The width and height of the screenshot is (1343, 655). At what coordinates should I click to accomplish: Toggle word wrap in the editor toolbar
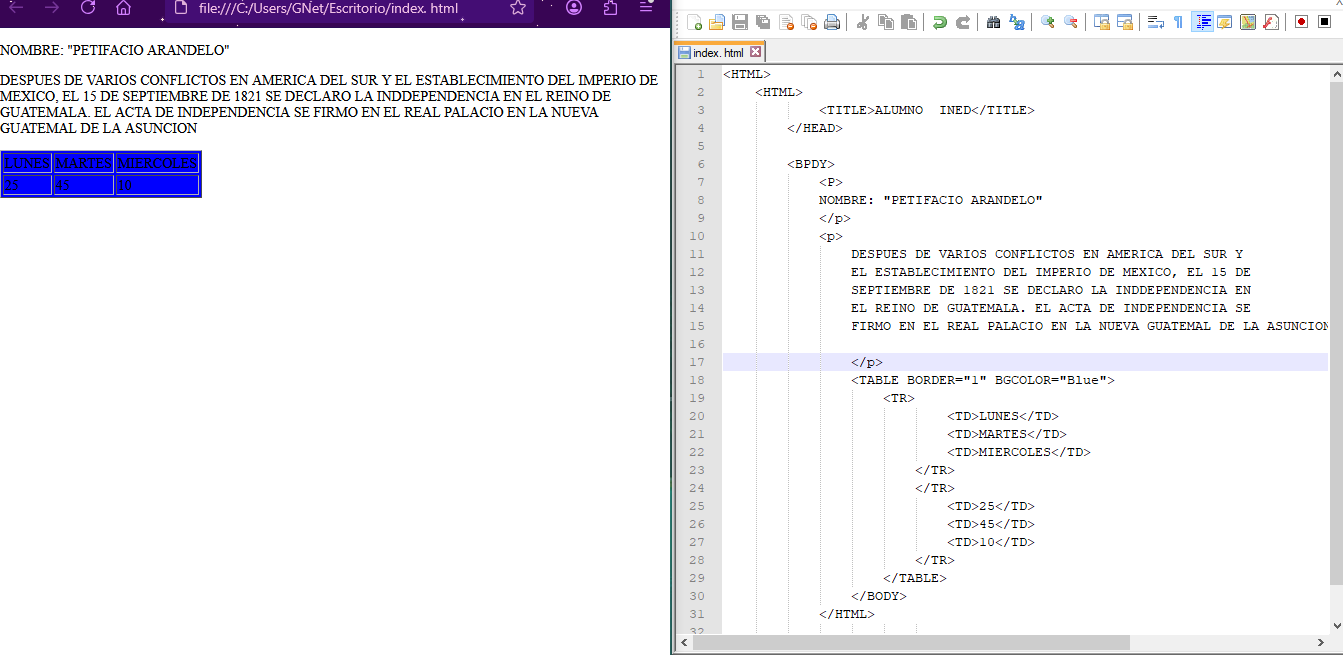[x=1155, y=22]
